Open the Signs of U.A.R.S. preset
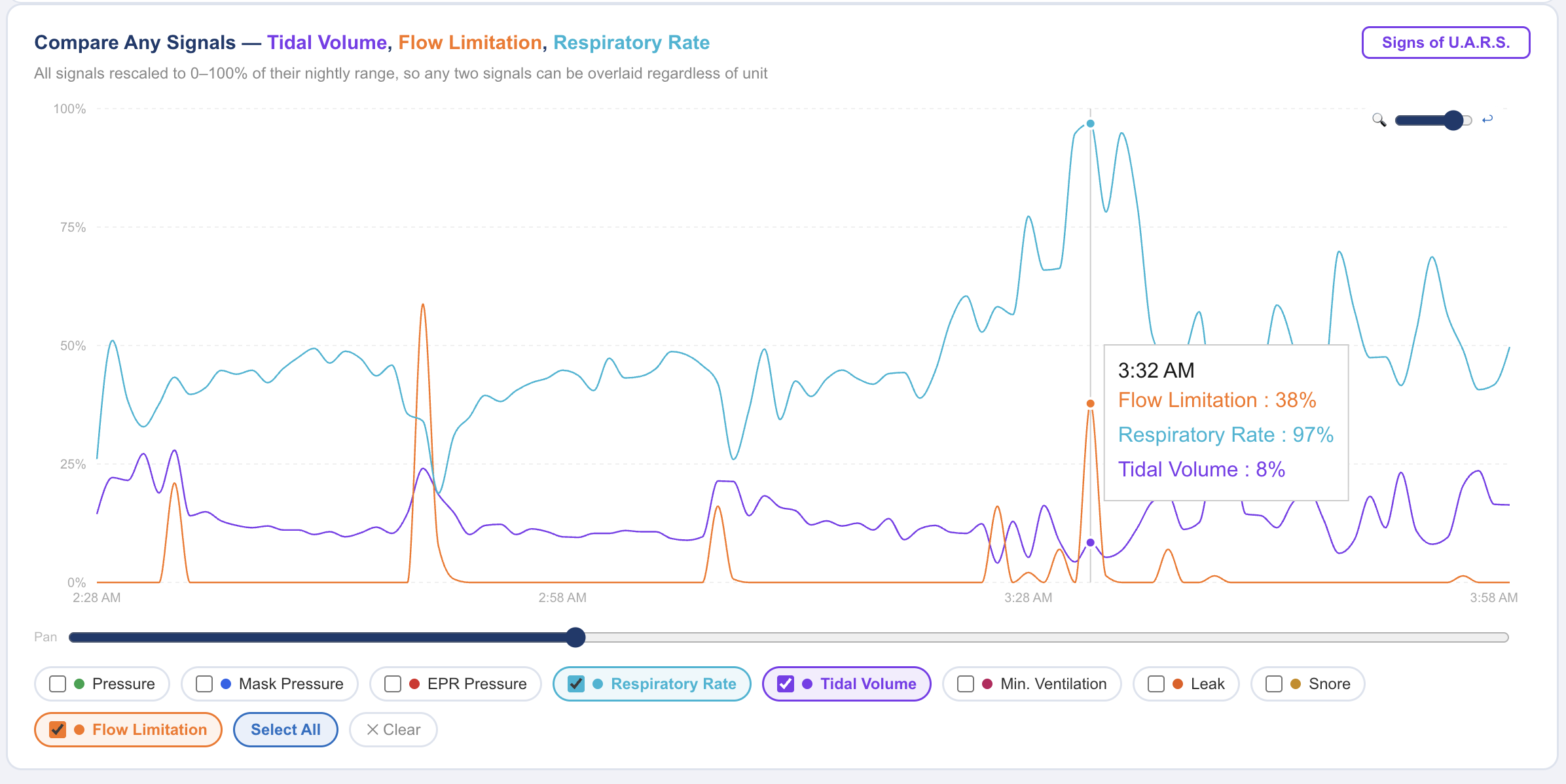 coord(1446,43)
